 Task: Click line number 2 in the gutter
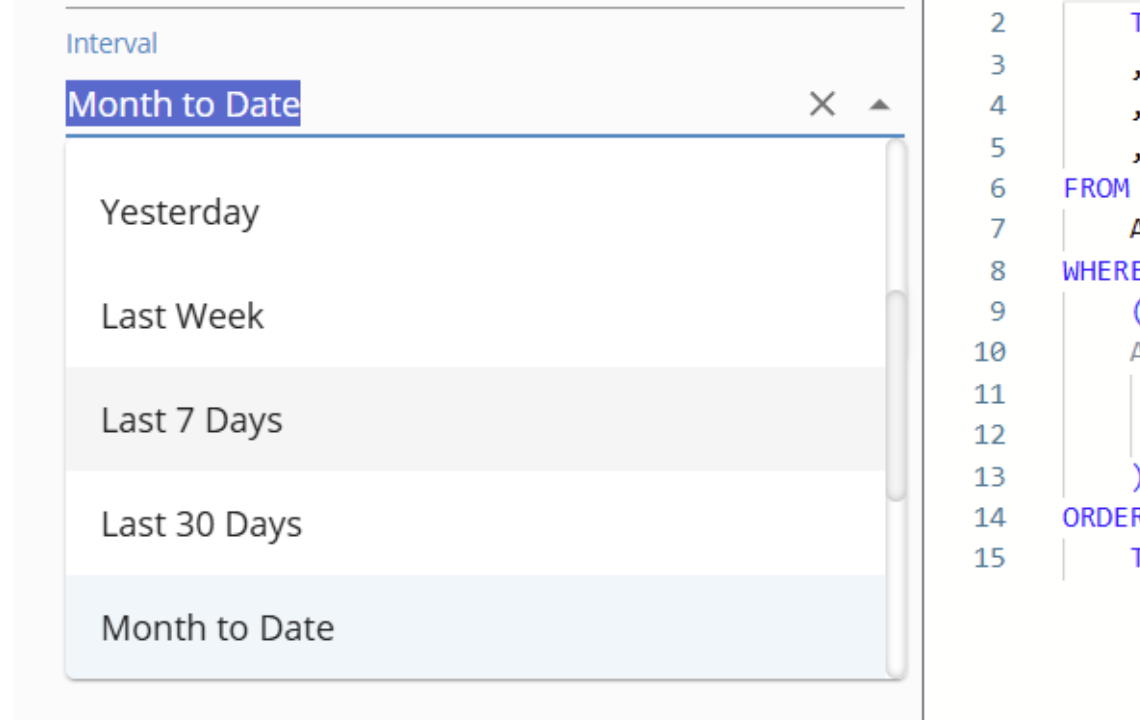pyautogui.click(x=997, y=23)
